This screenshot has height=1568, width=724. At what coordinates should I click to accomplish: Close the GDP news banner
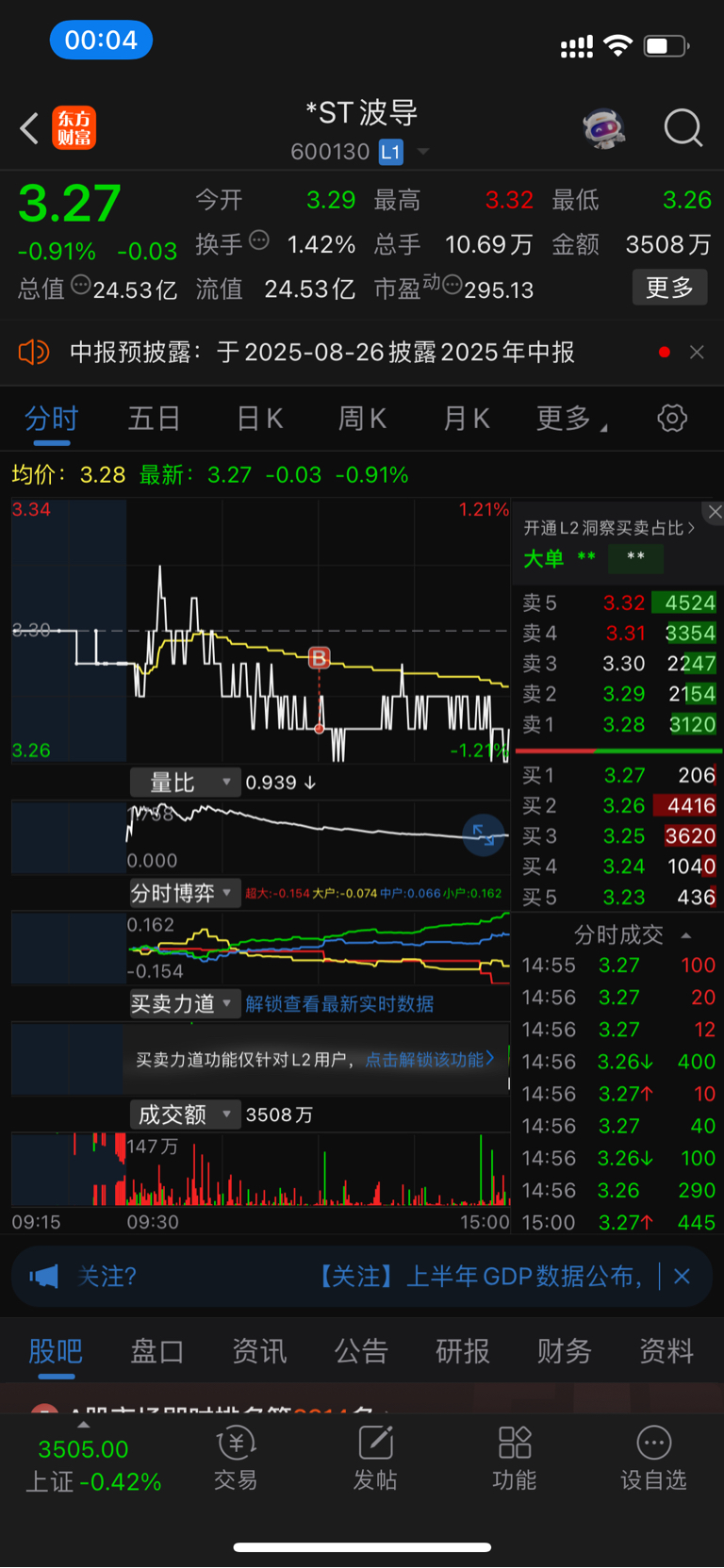(682, 1277)
